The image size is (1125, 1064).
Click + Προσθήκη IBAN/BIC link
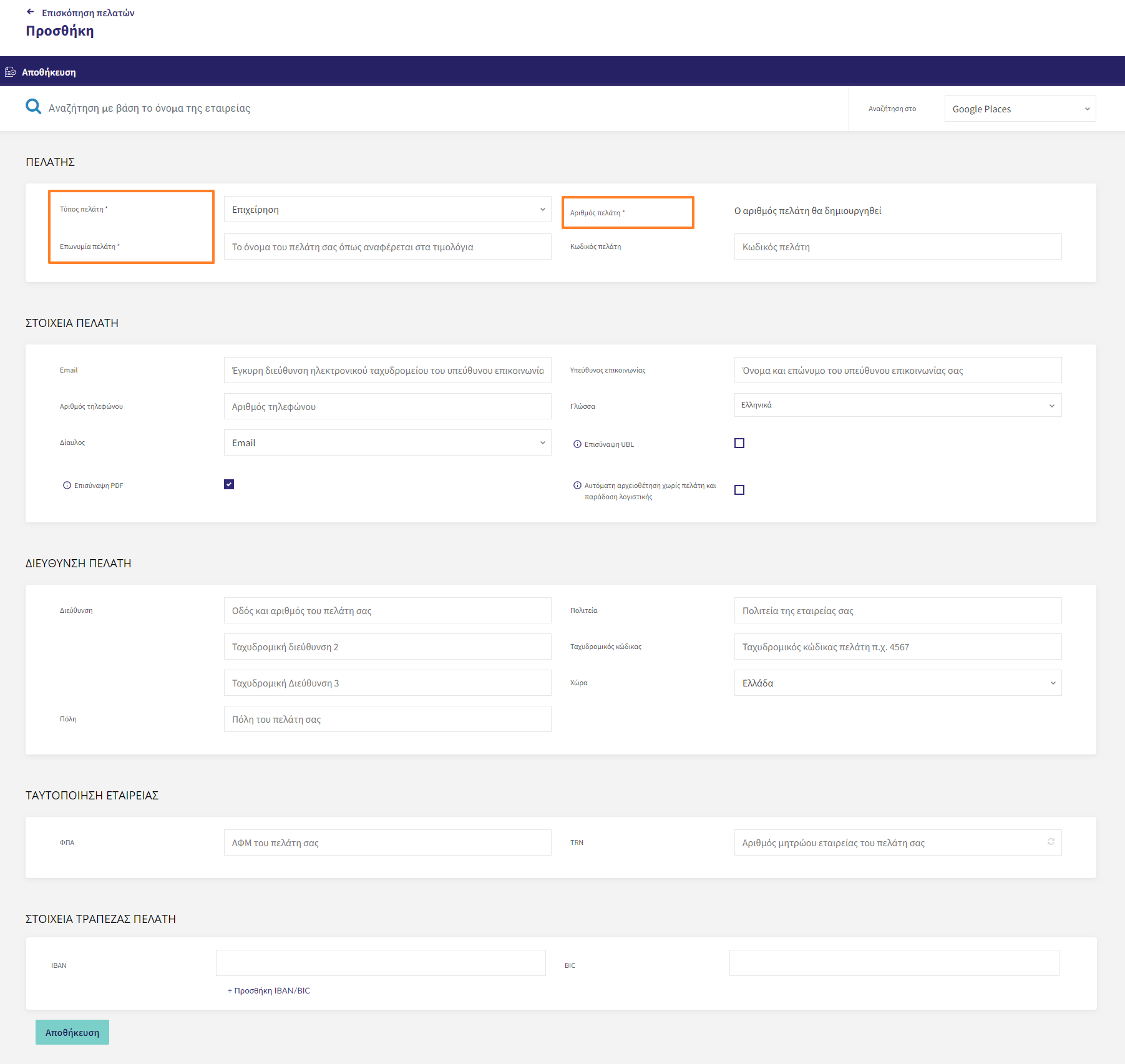pos(269,990)
